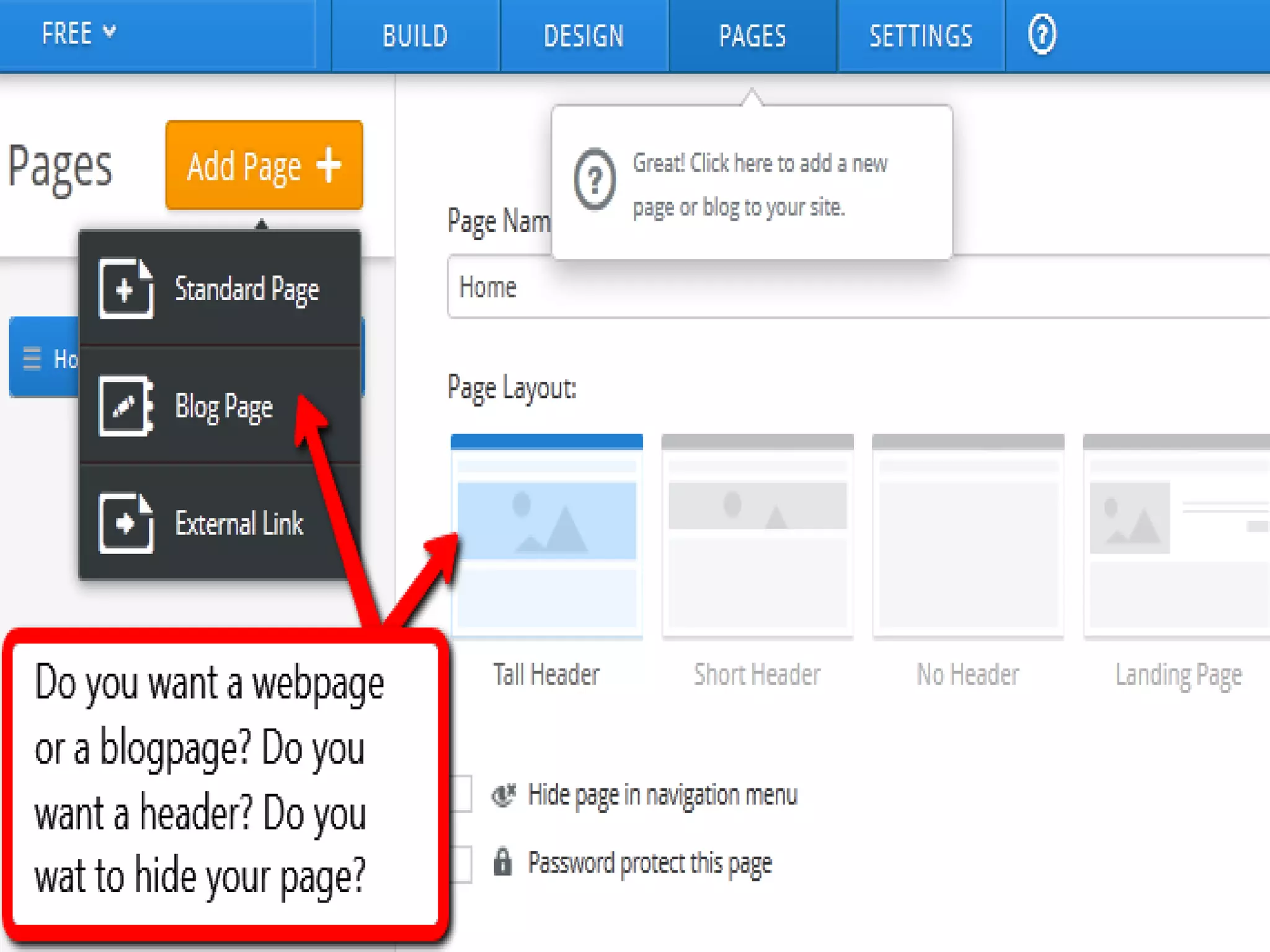
Task: Select External Link menu entry
Action: (x=239, y=524)
